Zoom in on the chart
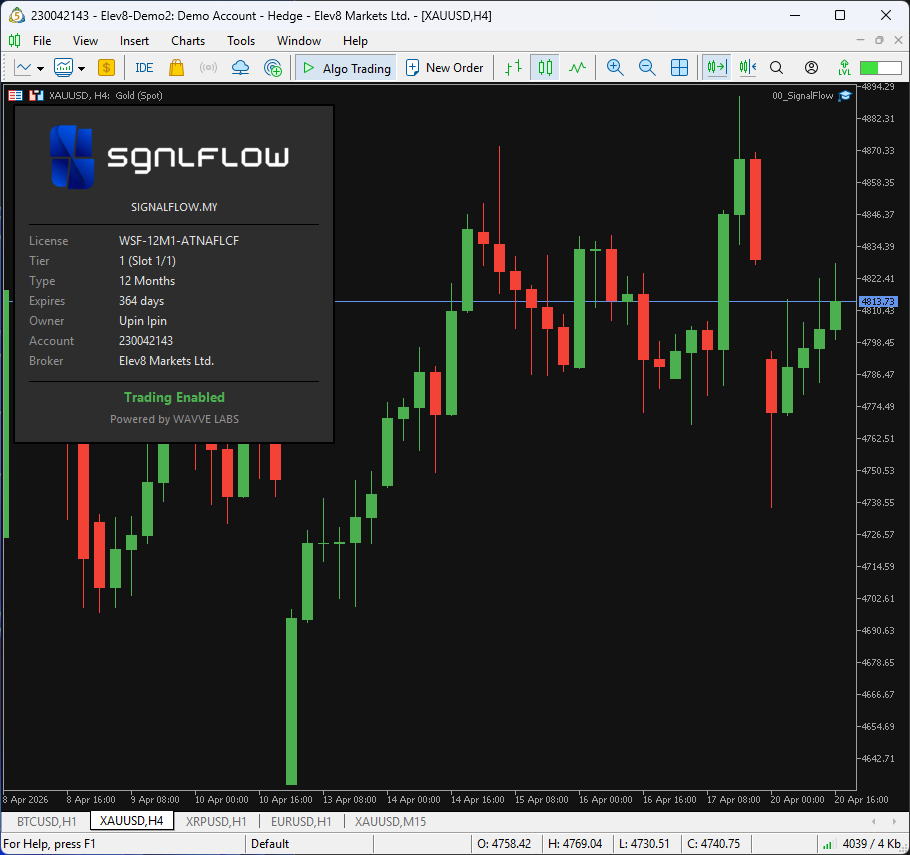This screenshot has width=910, height=855. pos(615,68)
